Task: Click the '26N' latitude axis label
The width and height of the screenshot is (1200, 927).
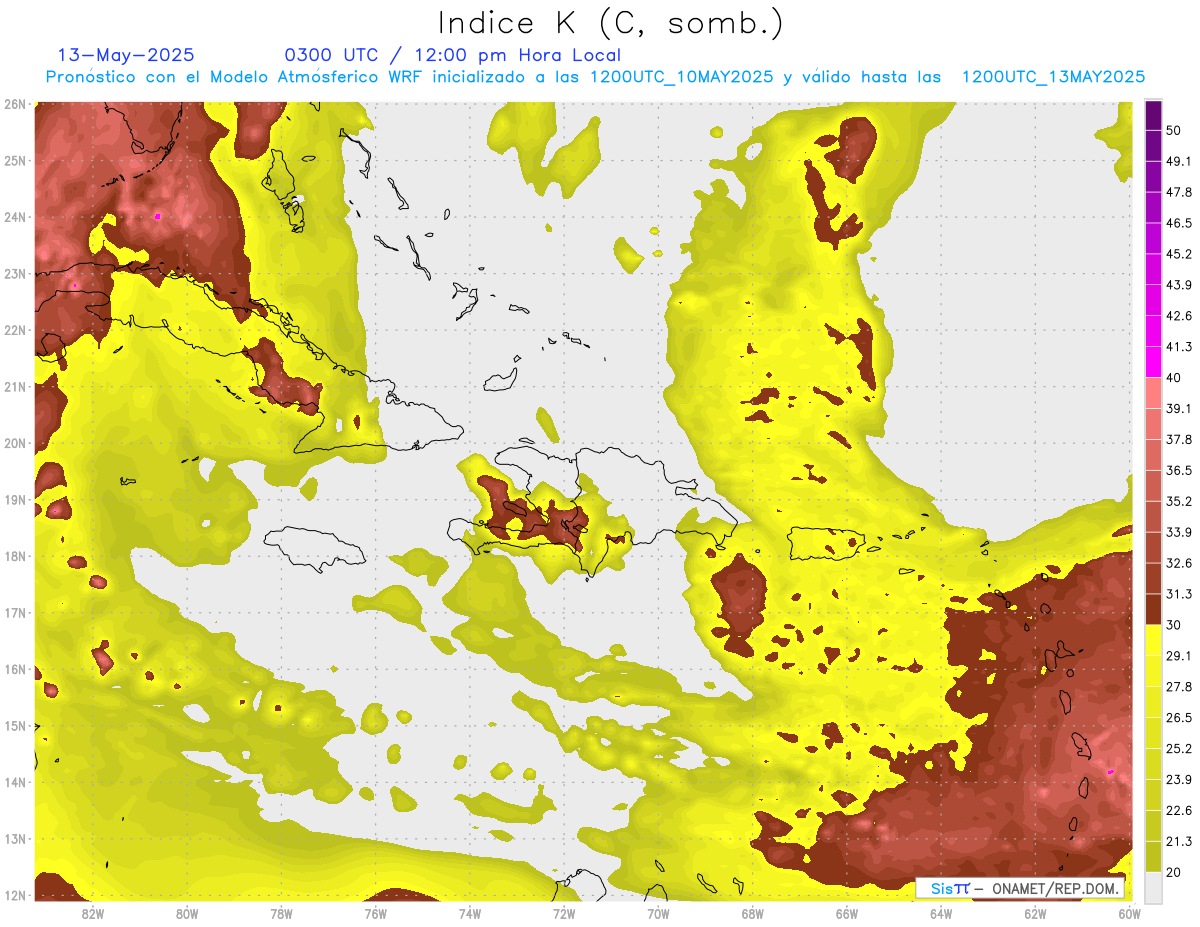Action: tap(15, 104)
